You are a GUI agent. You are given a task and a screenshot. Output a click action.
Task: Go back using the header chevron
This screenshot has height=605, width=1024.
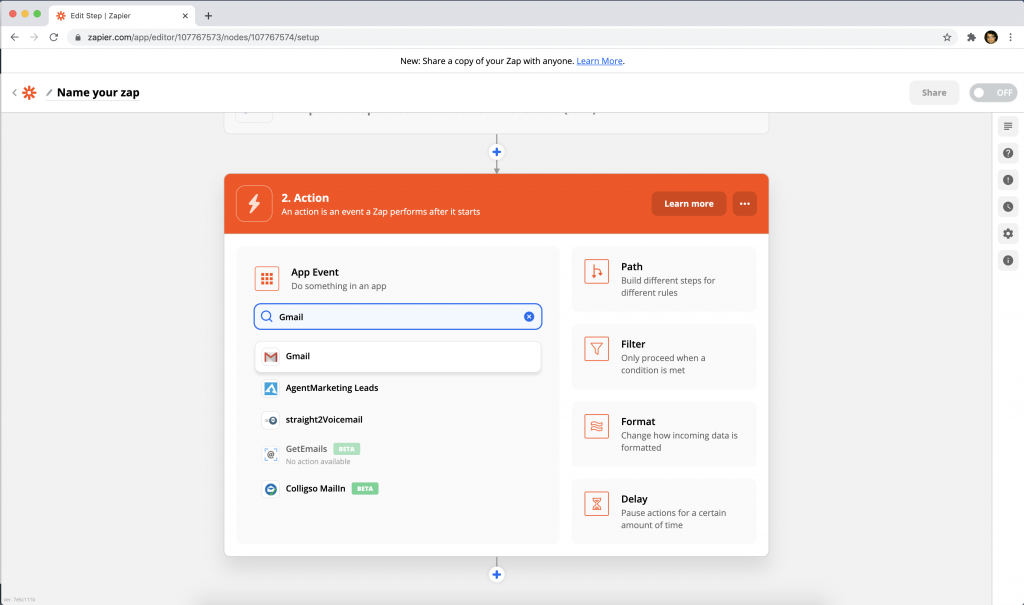click(14, 93)
